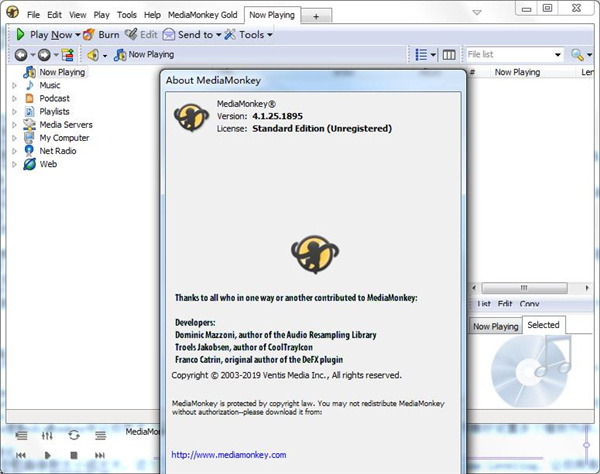
Task: Click the Net Radio icon in tree
Action: [29, 151]
